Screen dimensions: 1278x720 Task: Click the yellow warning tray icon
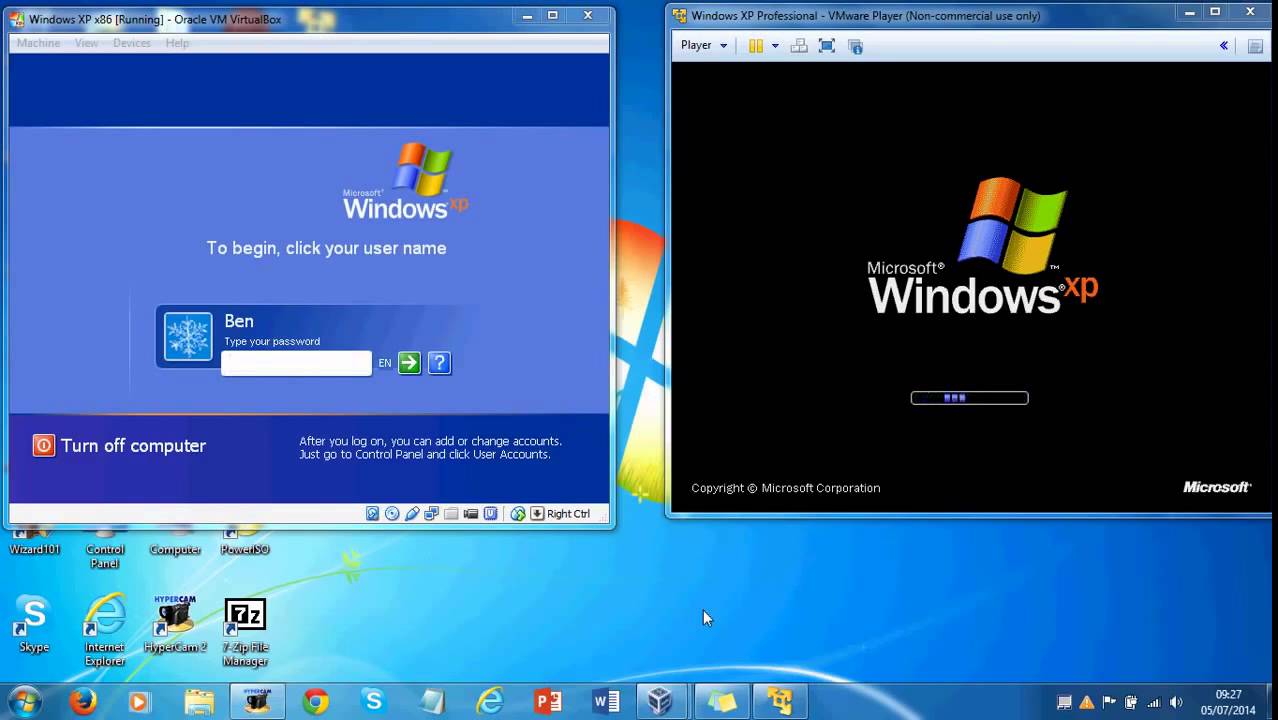1087,702
